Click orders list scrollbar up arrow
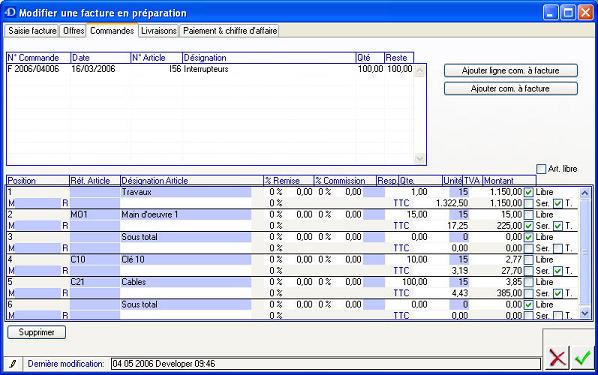 click(420, 71)
